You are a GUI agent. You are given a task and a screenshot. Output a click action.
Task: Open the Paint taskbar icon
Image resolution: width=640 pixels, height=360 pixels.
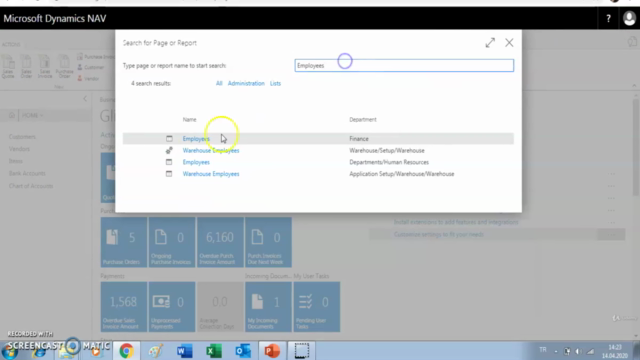point(156,351)
